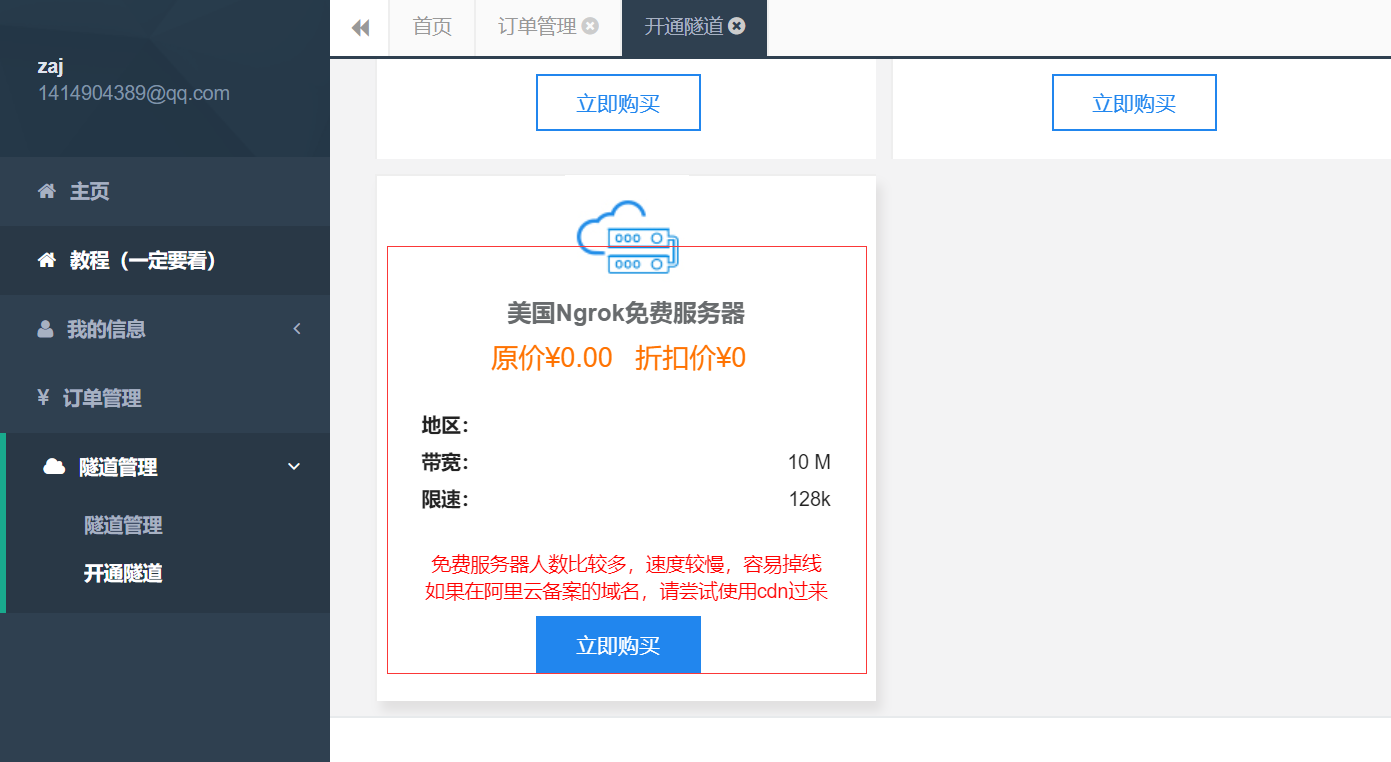1391x762 pixels.
Task: Click the bandwidth value 10 M
Action: pyautogui.click(x=809, y=462)
